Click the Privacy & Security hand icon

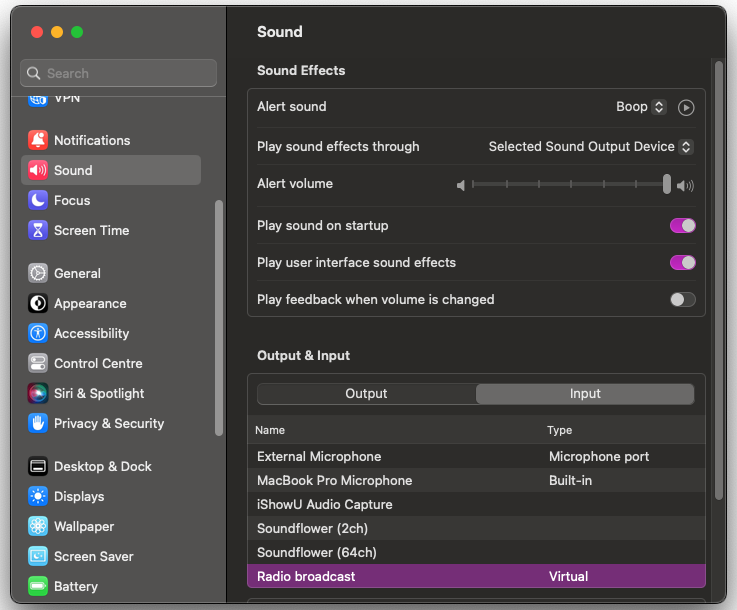click(x=38, y=423)
